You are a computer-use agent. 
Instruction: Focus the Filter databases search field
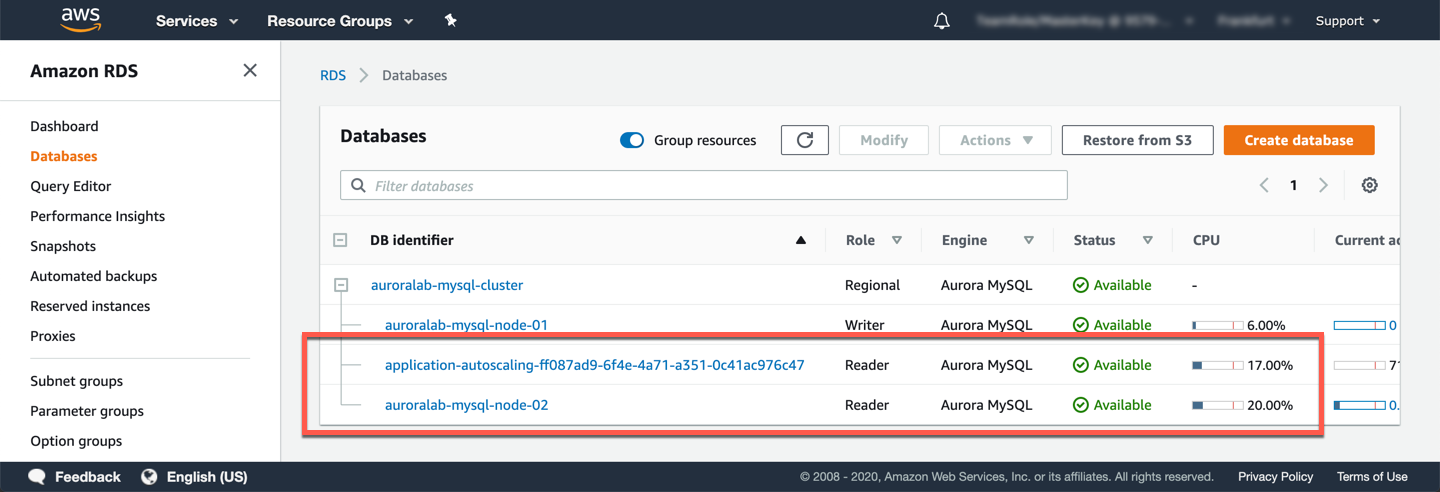[x=704, y=186]
